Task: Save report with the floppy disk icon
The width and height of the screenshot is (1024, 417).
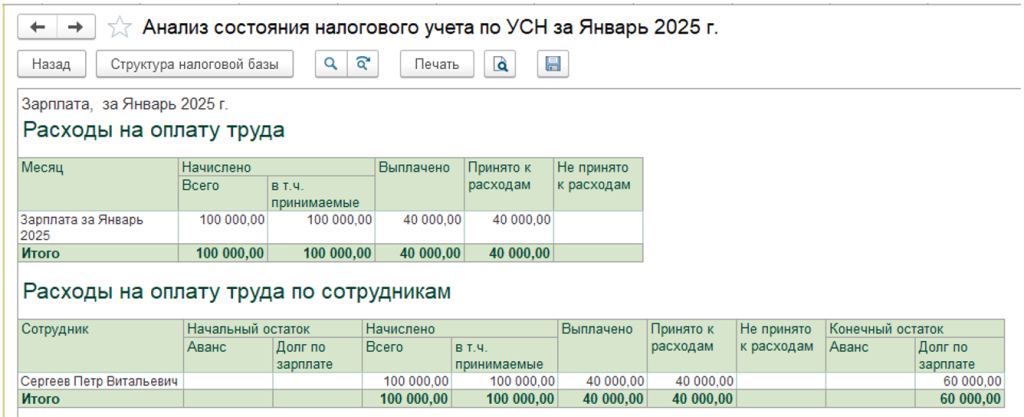Action: (x=553, y=64)
